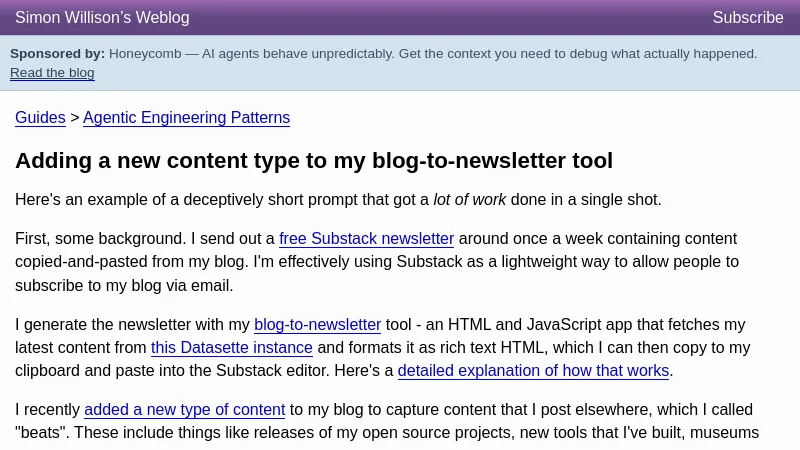Click the paragraph starting "Here's an example"
The height and width of the screenshot is (450, 800).
point(200,200)
